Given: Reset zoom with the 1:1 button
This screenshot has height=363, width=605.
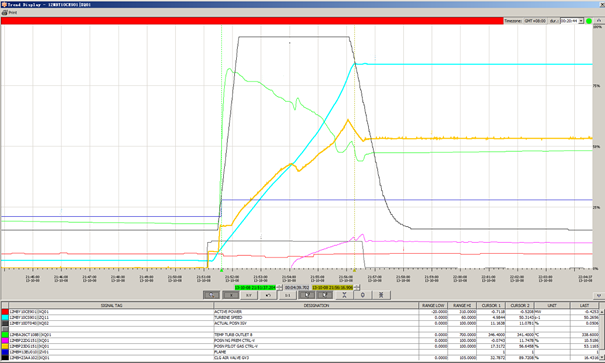Looking at the screenshot, I should (x=287, y=295).
